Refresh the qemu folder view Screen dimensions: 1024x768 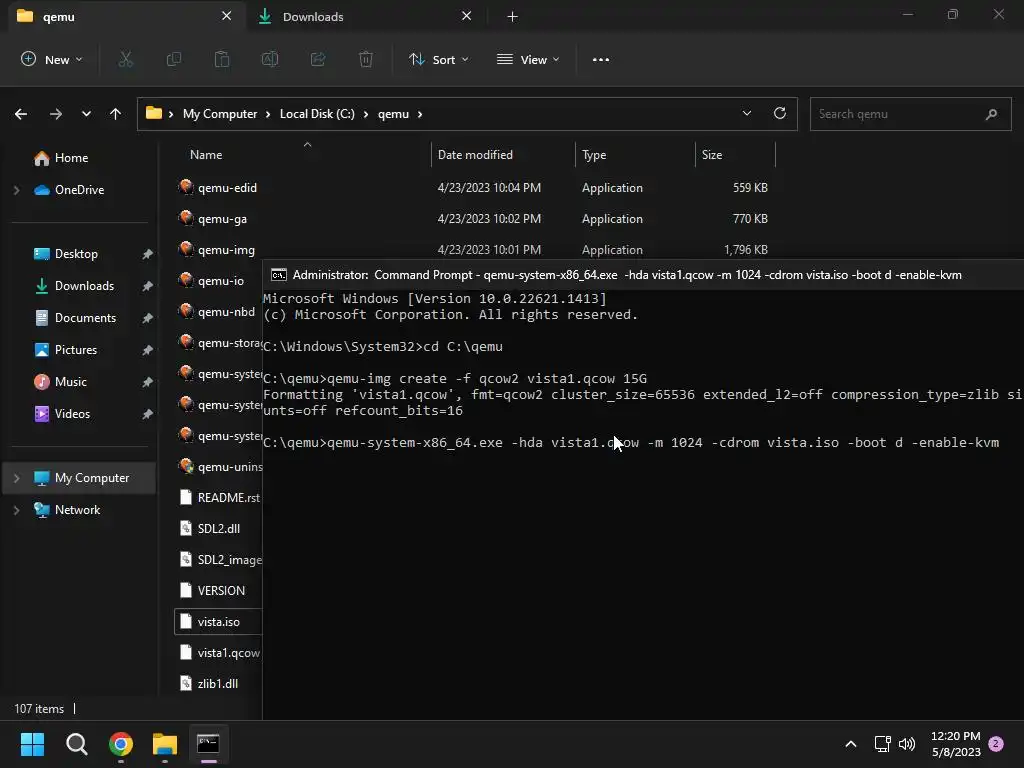pos(780,114)
